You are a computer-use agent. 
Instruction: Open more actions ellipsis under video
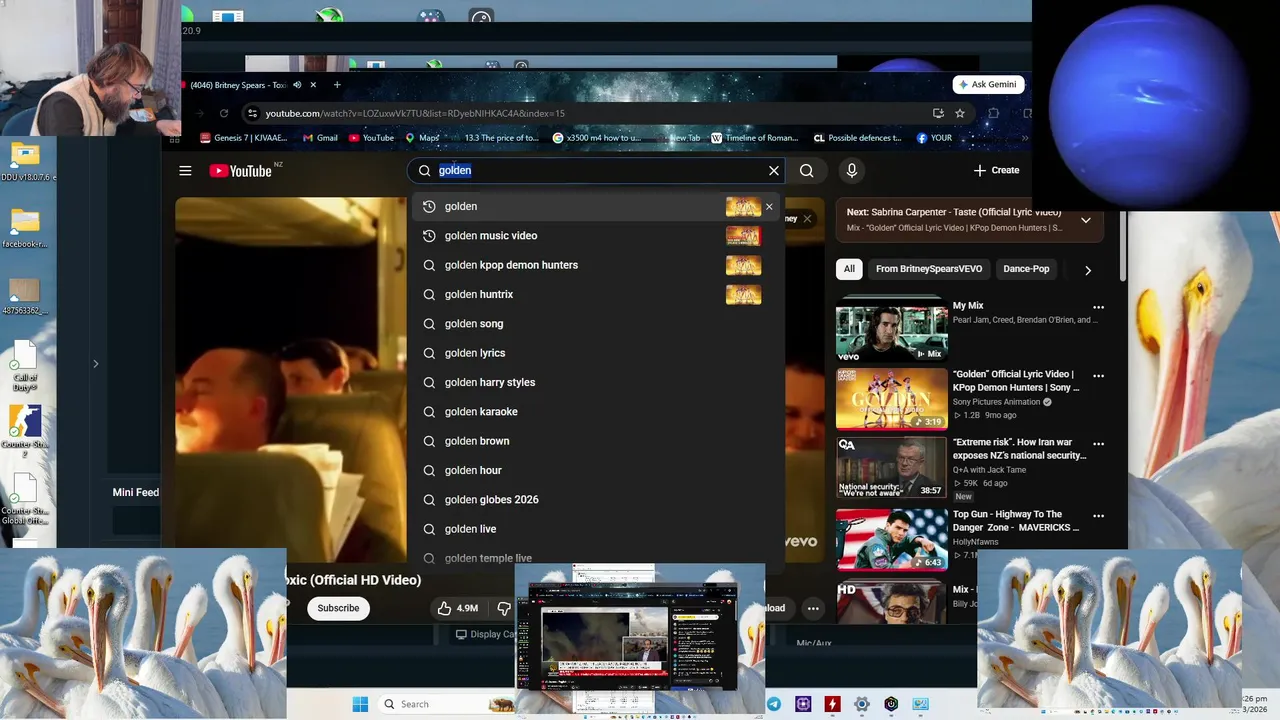point(813,608)
